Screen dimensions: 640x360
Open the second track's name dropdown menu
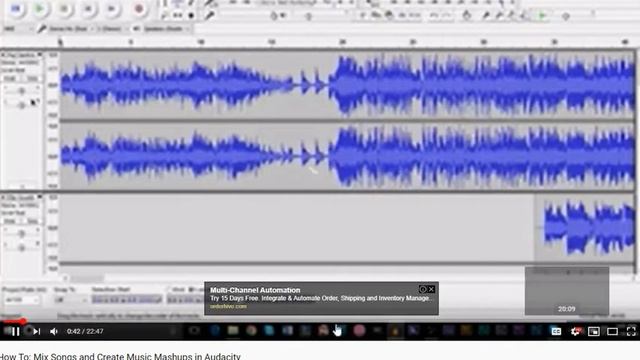[x=23, y=198]
